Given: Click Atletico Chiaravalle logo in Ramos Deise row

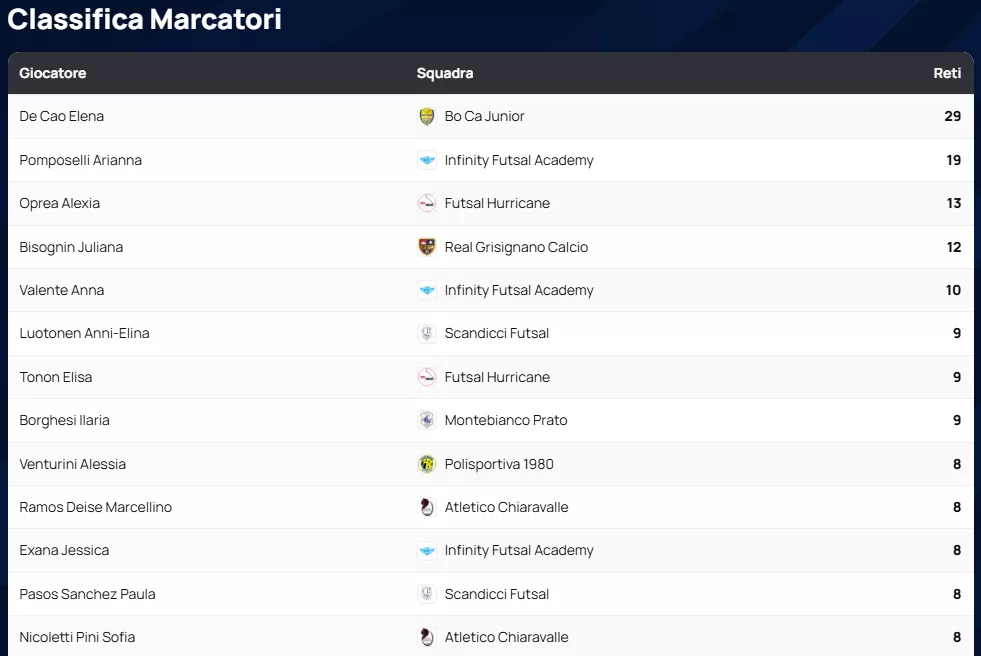Looking at the screenshot, I should 427,508.
